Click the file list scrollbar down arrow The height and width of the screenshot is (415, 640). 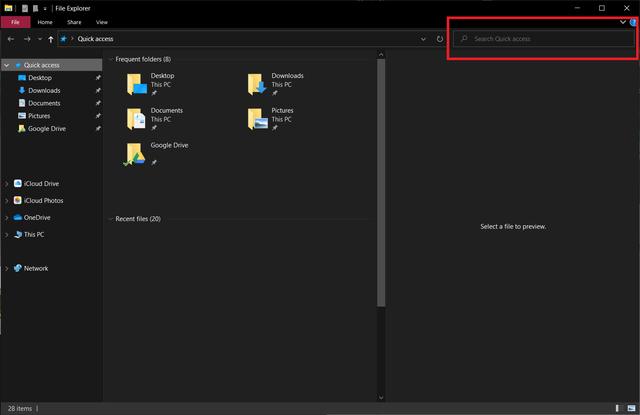pyautogui.click(x=381, y=397)
